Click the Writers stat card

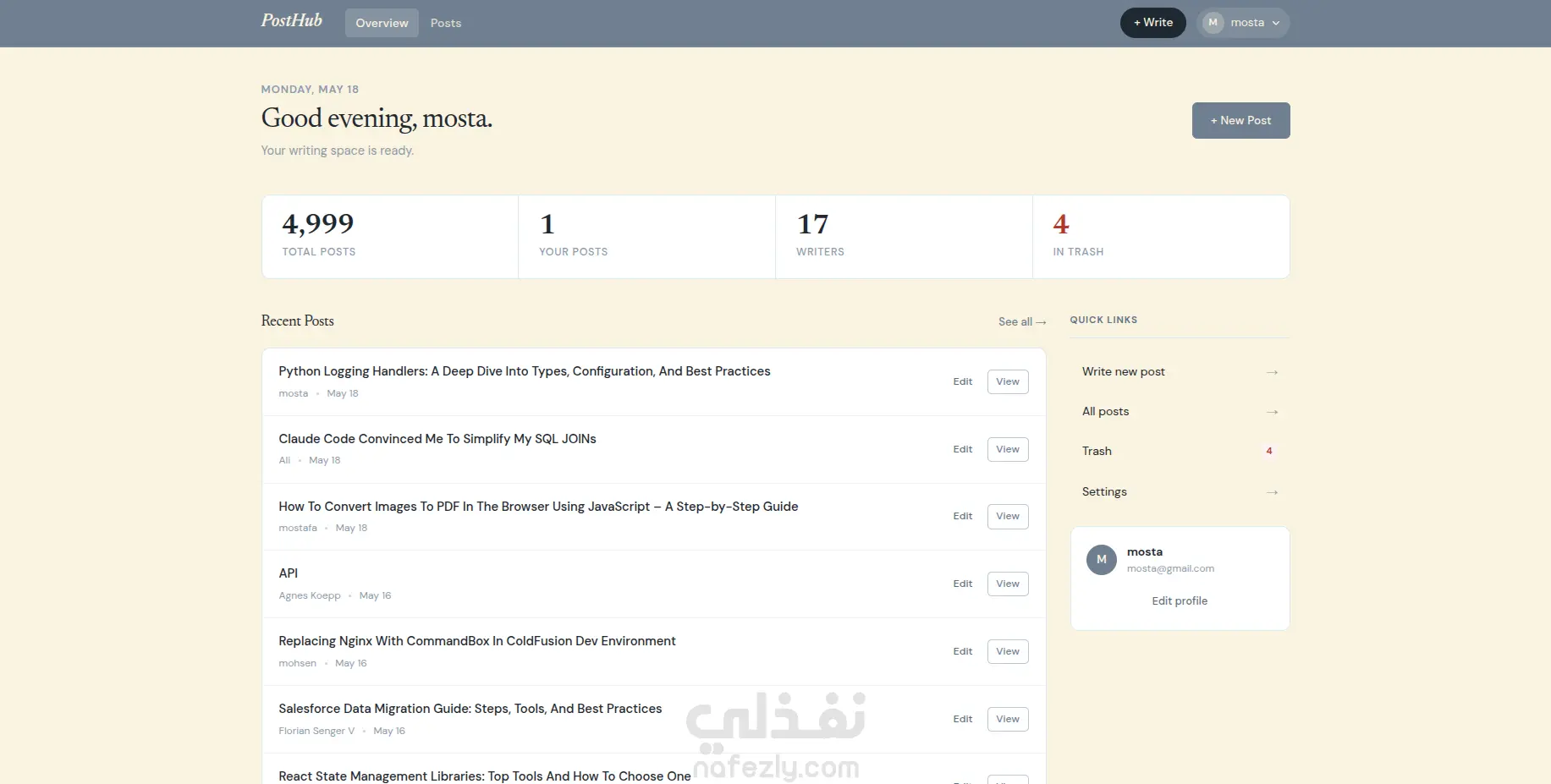[904, 237]
